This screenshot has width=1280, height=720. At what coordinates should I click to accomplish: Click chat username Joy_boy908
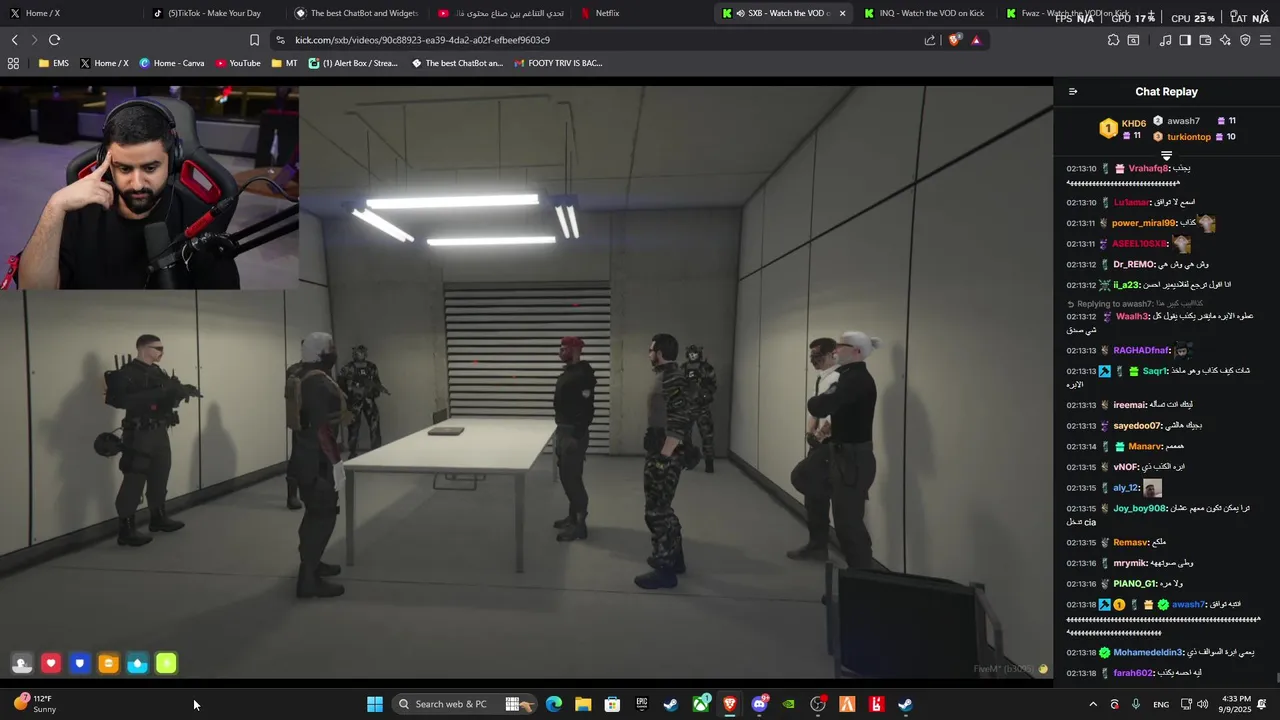[x=1140, y=508]
